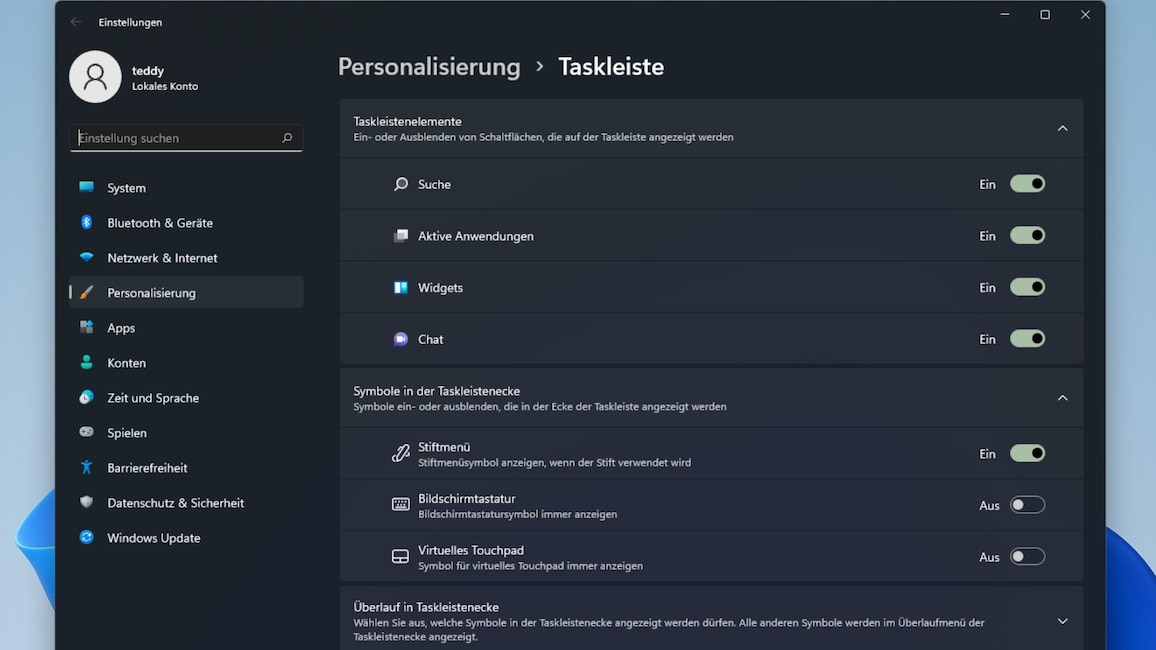The image size is (1156, 650).
Task: Select Datenschutz & Sicherheit in the sidebar
Action: pos(175,502)
